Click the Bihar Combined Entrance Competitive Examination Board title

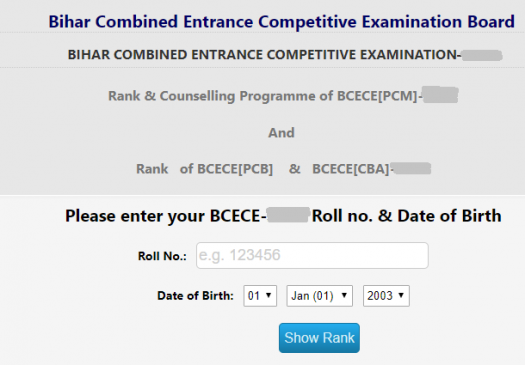tap(282, 22)
